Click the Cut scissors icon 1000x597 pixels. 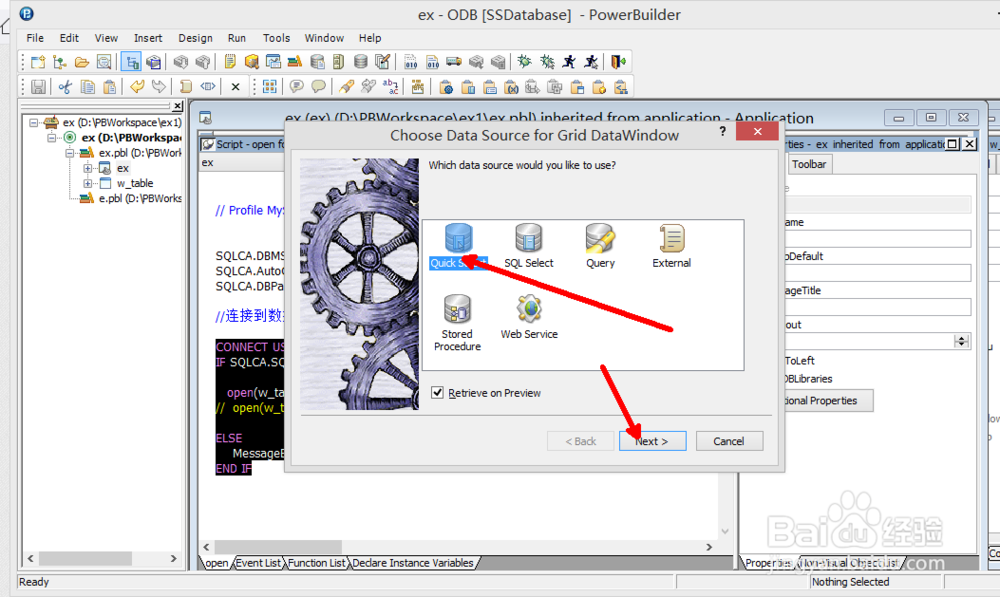(x=65, y=87)
